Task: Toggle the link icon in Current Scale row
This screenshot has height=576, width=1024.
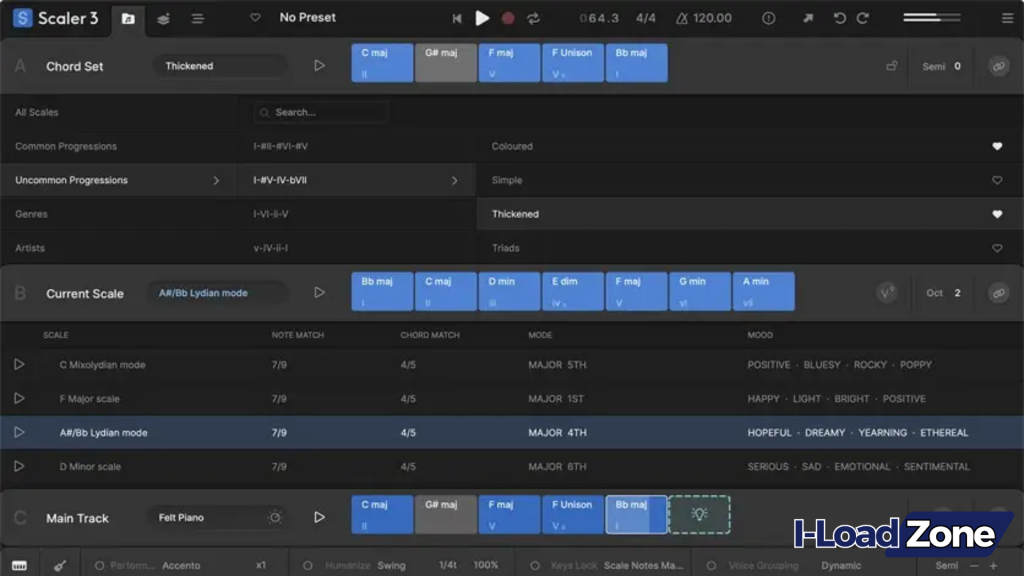Action: 999,293
